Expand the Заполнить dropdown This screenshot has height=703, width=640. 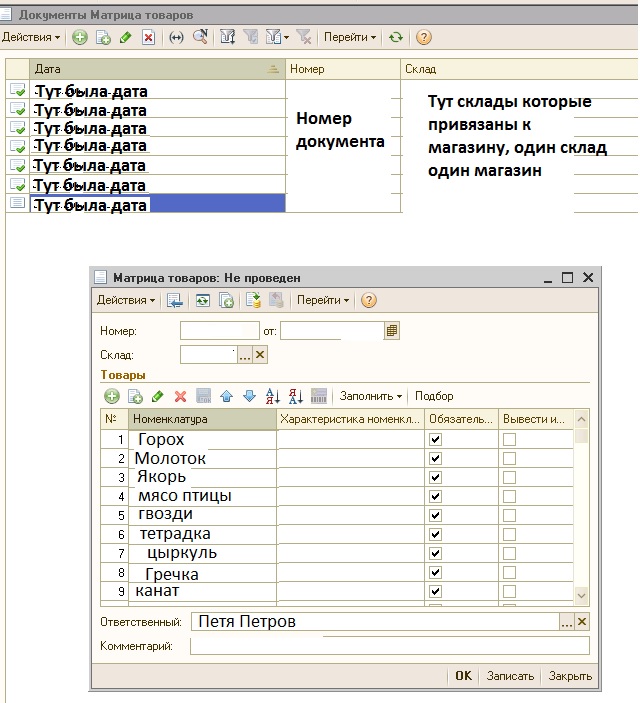point(371,396)
